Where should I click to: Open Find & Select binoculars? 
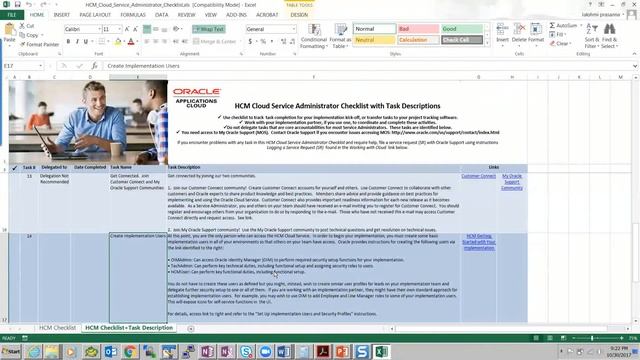(x=609, y=36)
